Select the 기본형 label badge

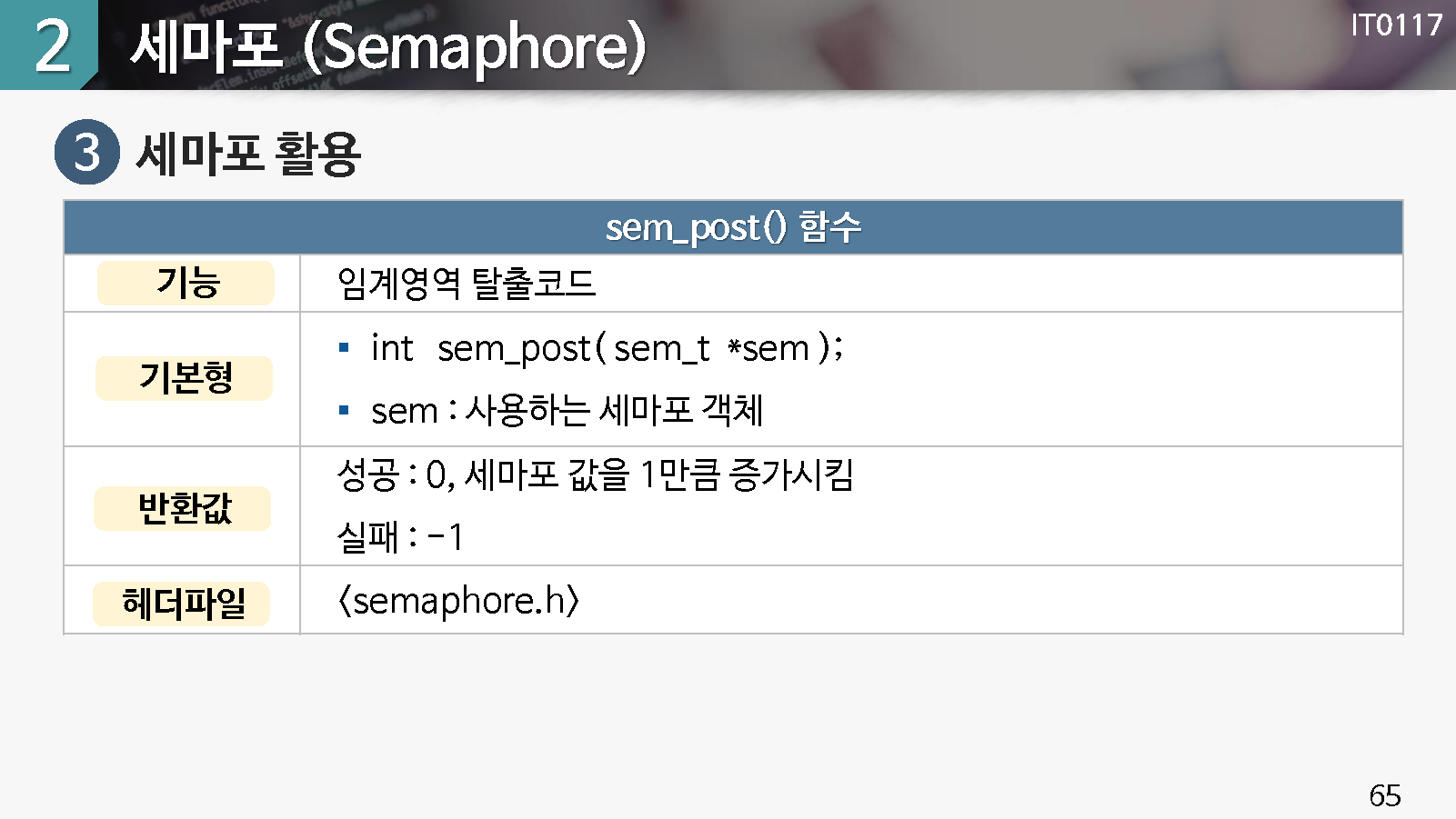click(185, 378)
